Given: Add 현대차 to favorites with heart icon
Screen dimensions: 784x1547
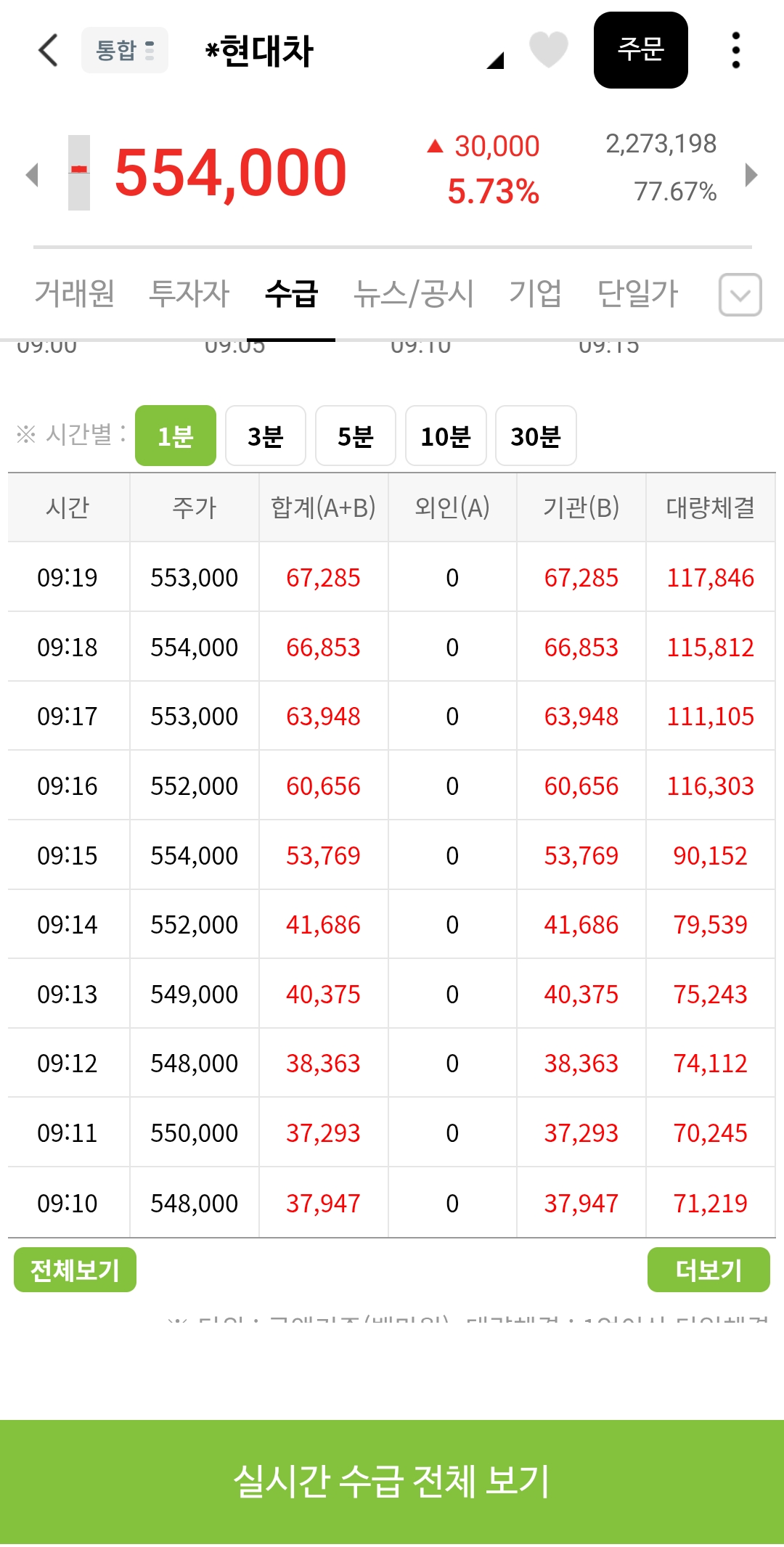Looking at the screenshot, I should click(x=548, y=50).
